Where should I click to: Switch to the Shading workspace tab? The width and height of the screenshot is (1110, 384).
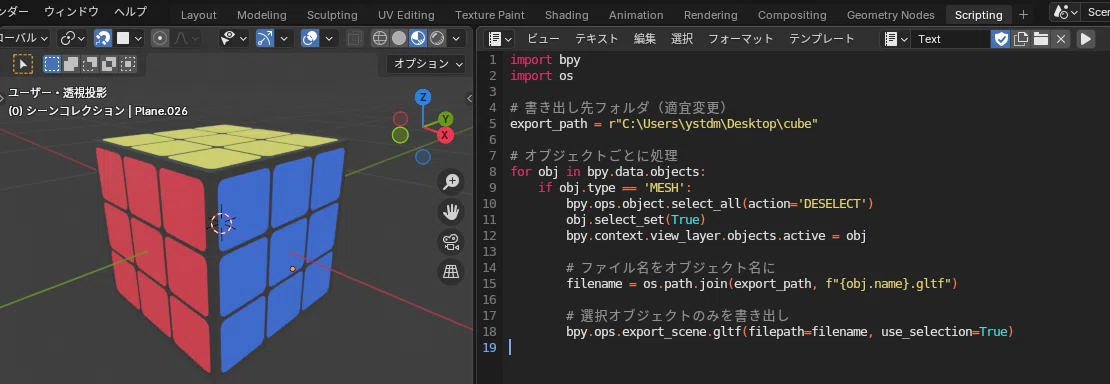pos(566,15)
